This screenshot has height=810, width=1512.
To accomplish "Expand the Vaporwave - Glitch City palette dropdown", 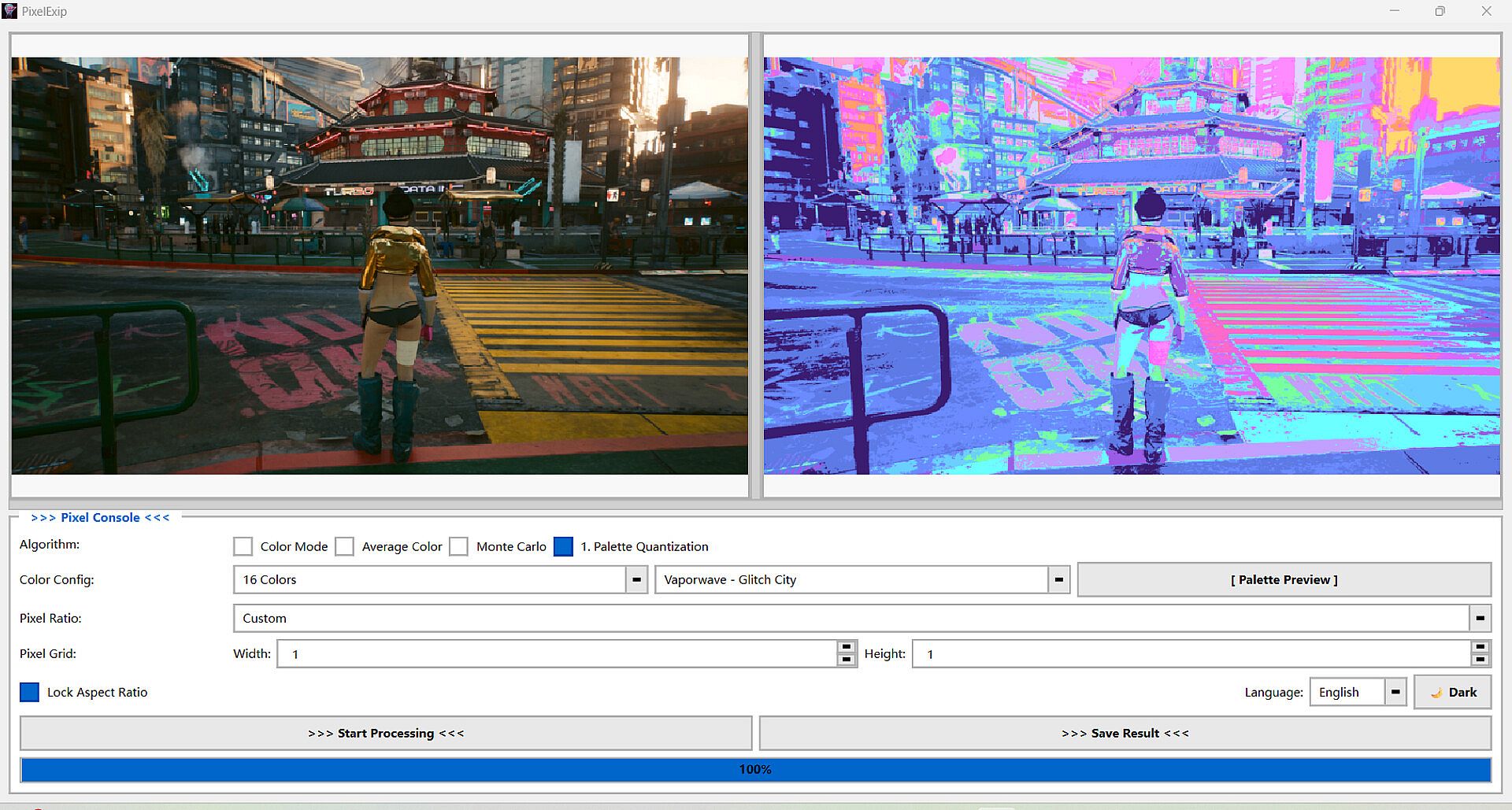I will [1058, 579].
